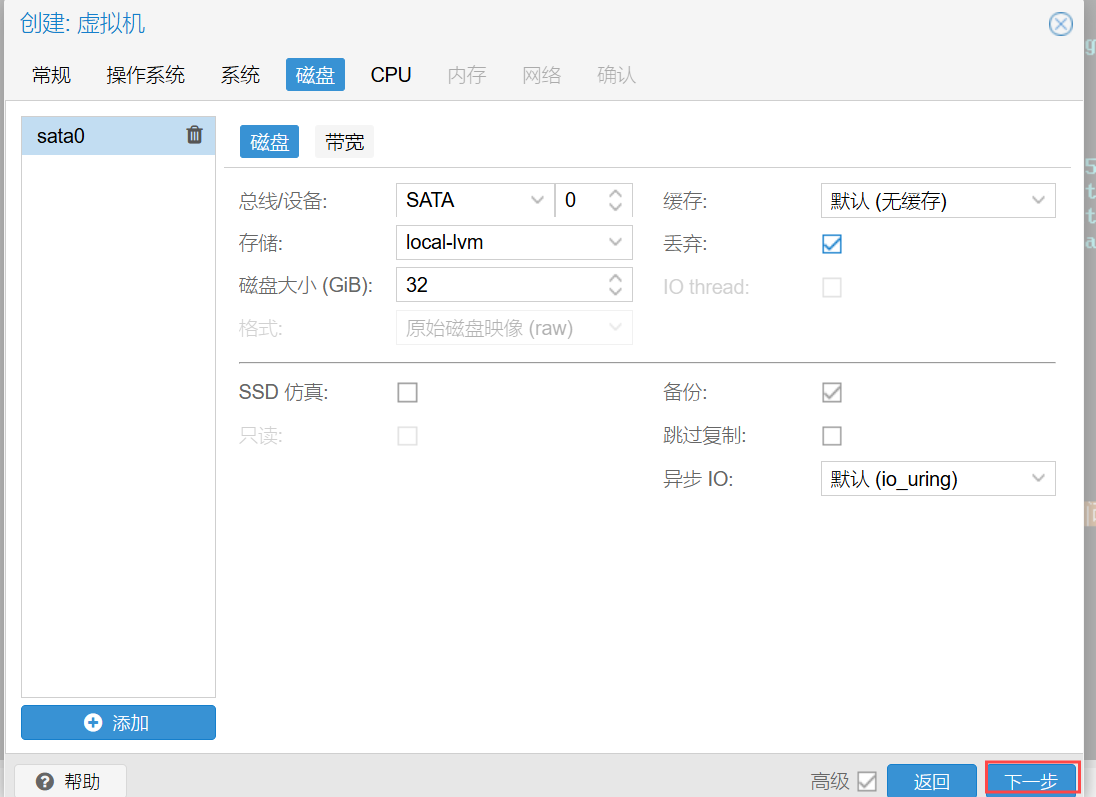The height and width of the screenshot is (797, 1096).
Task: Select sata0 in the disk list
Action: 118,136
